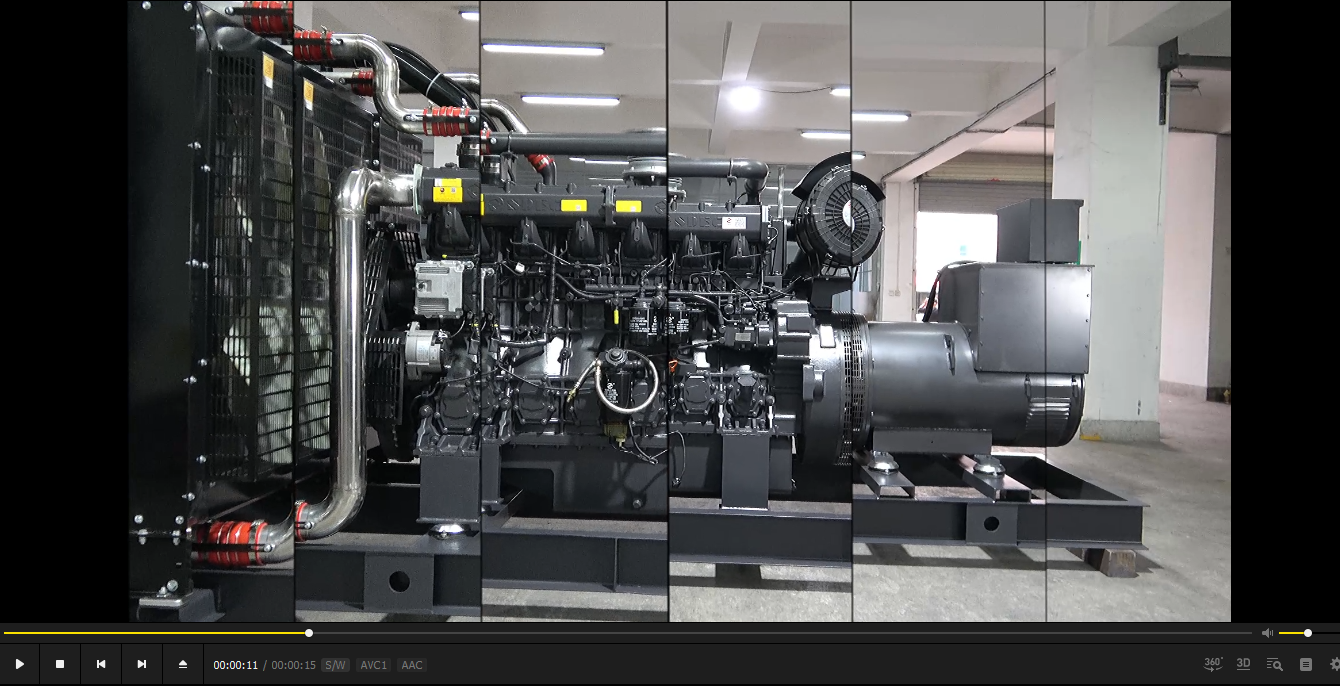Stop the video playback
This screenshot has height=686, width=1340.
(x=60, y=664)
